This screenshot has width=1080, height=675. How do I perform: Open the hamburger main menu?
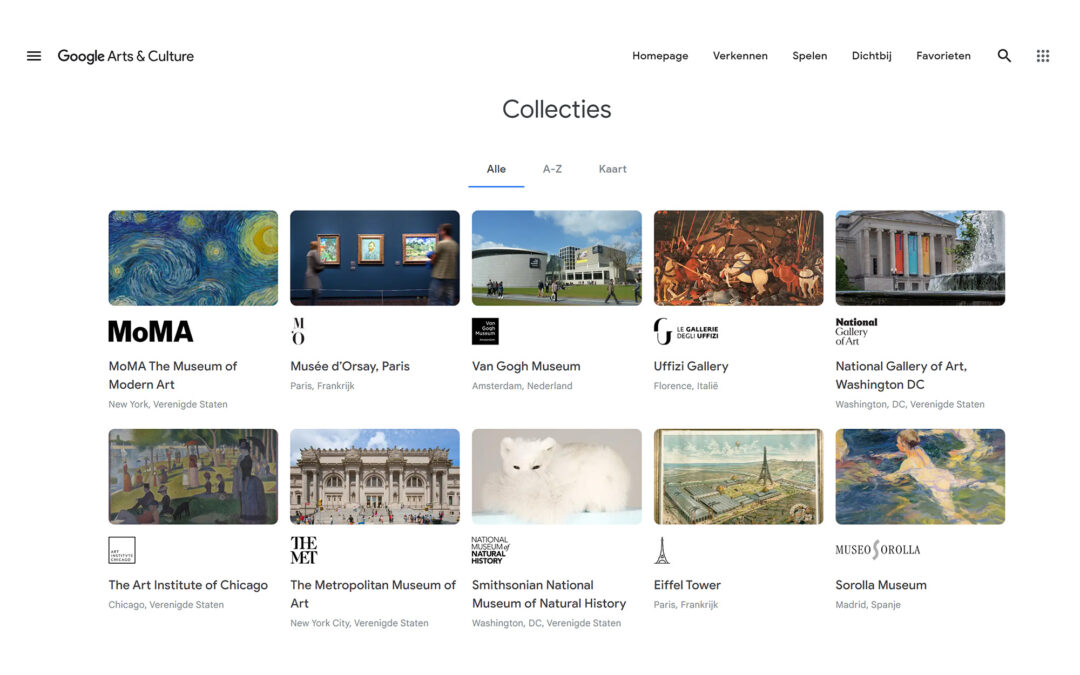(34, 56)
